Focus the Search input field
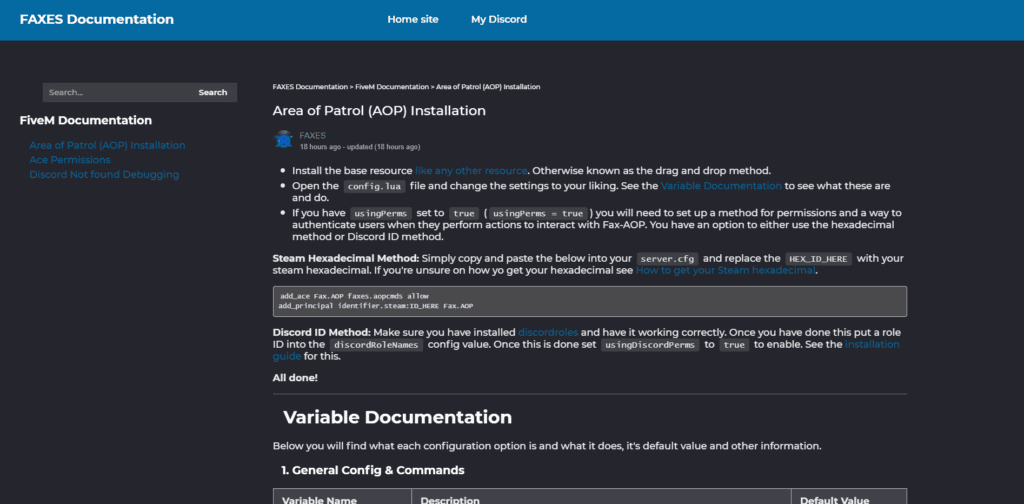Viewport: 1024px width, 504px height. pyautogui.click(x=115, y=92)
